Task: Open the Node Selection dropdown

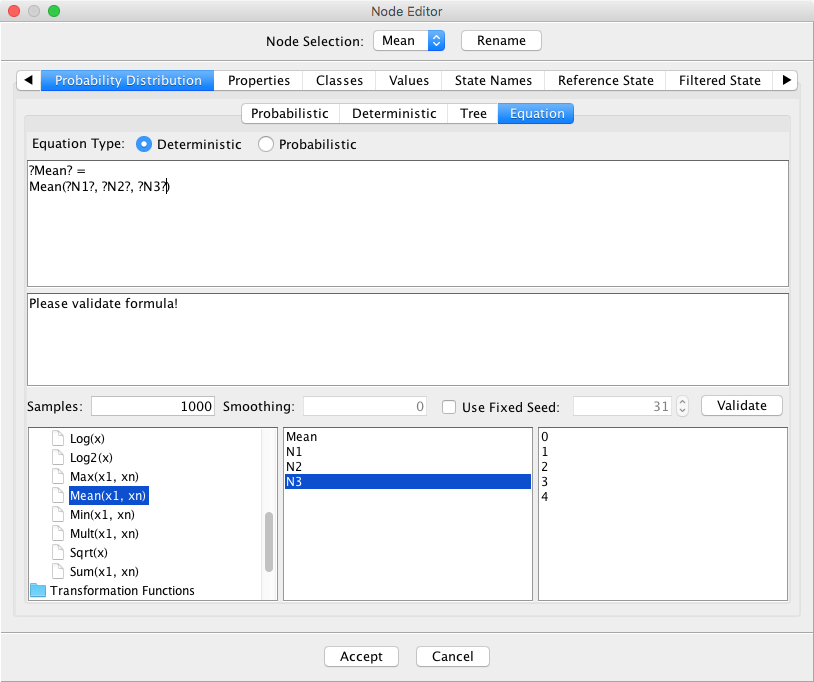Action: point(409,40)
